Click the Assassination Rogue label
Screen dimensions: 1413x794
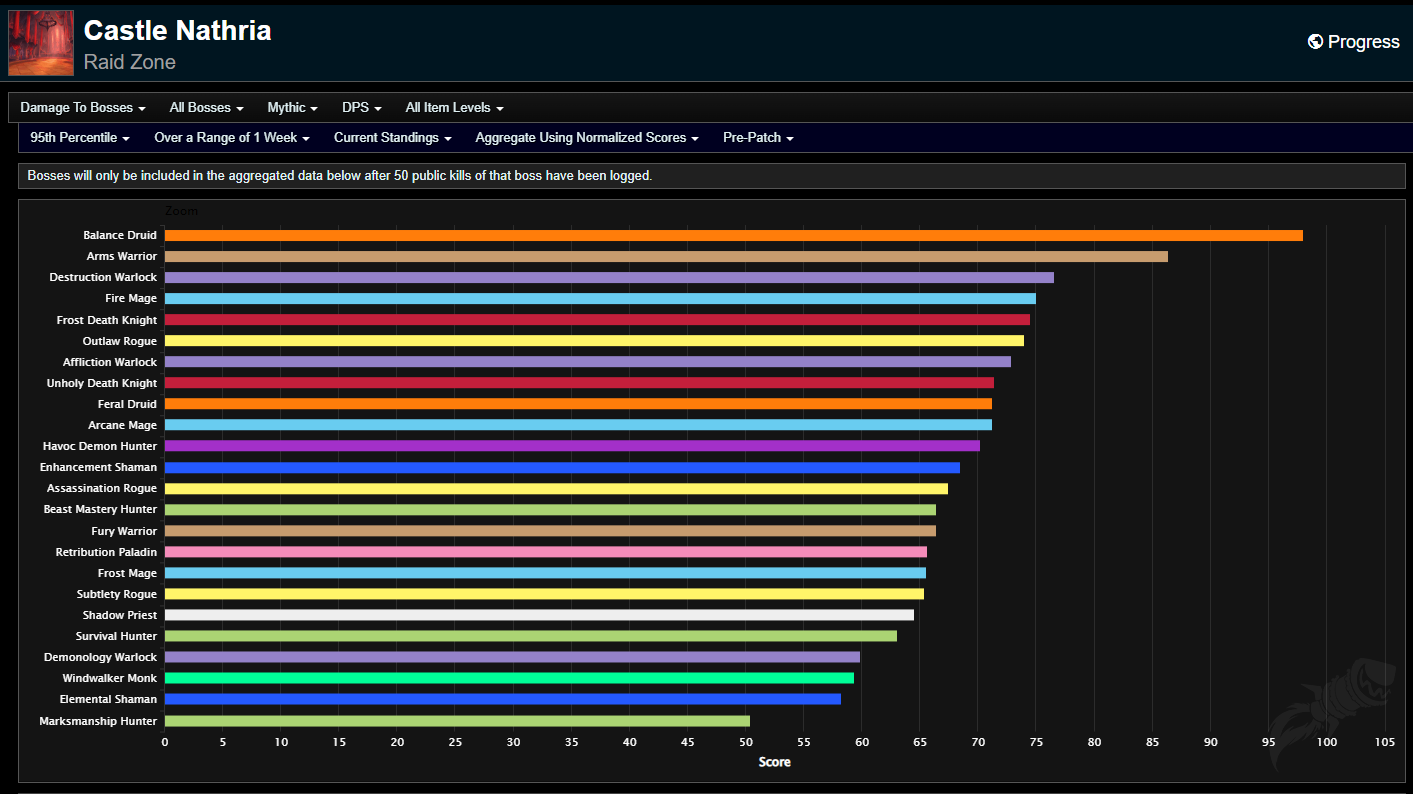pos(102,488)
